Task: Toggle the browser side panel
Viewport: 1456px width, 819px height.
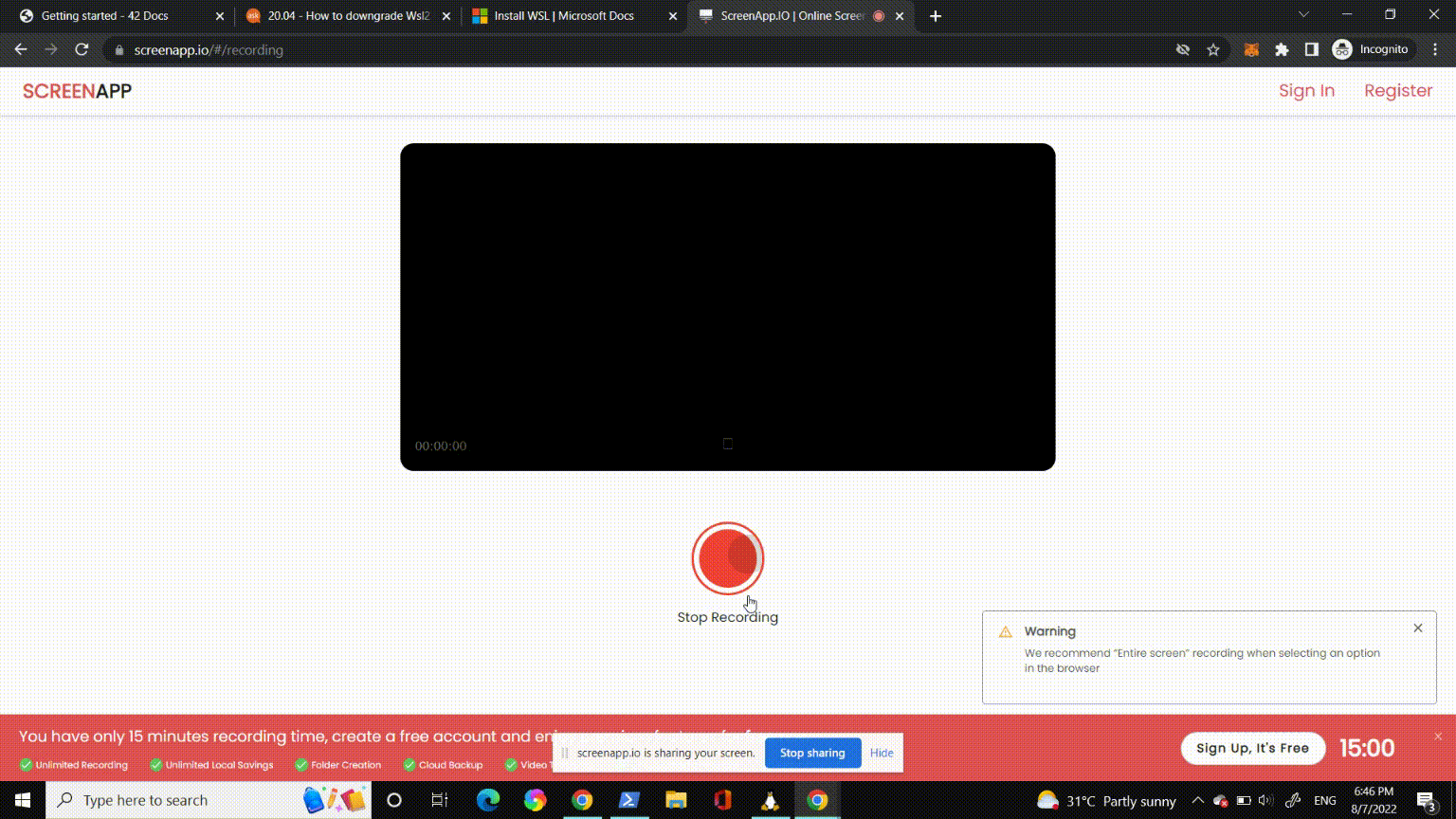Action: pyautogui.click(x=1312, y=50)
